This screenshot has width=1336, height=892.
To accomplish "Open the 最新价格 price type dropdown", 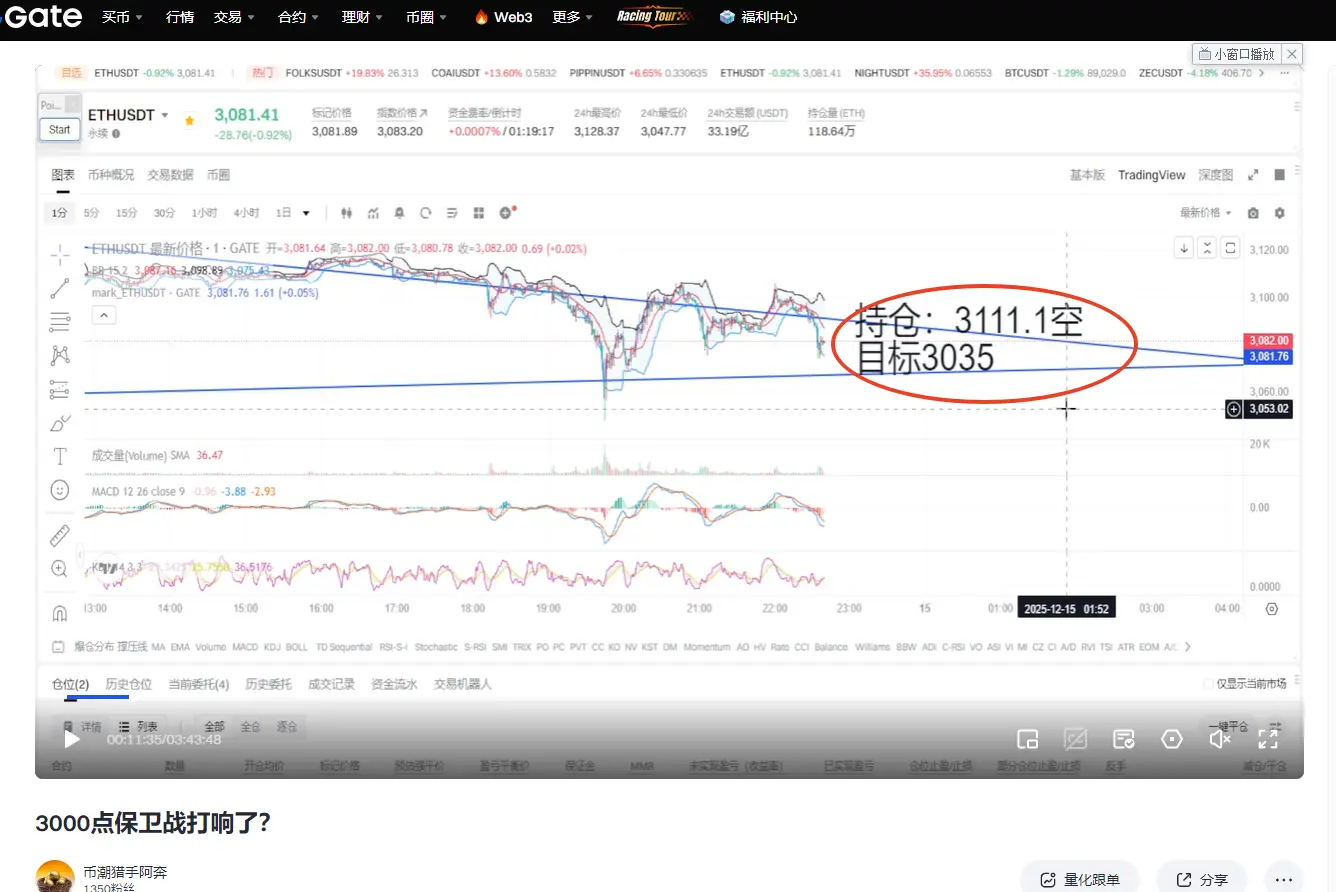I will 1205,213.
